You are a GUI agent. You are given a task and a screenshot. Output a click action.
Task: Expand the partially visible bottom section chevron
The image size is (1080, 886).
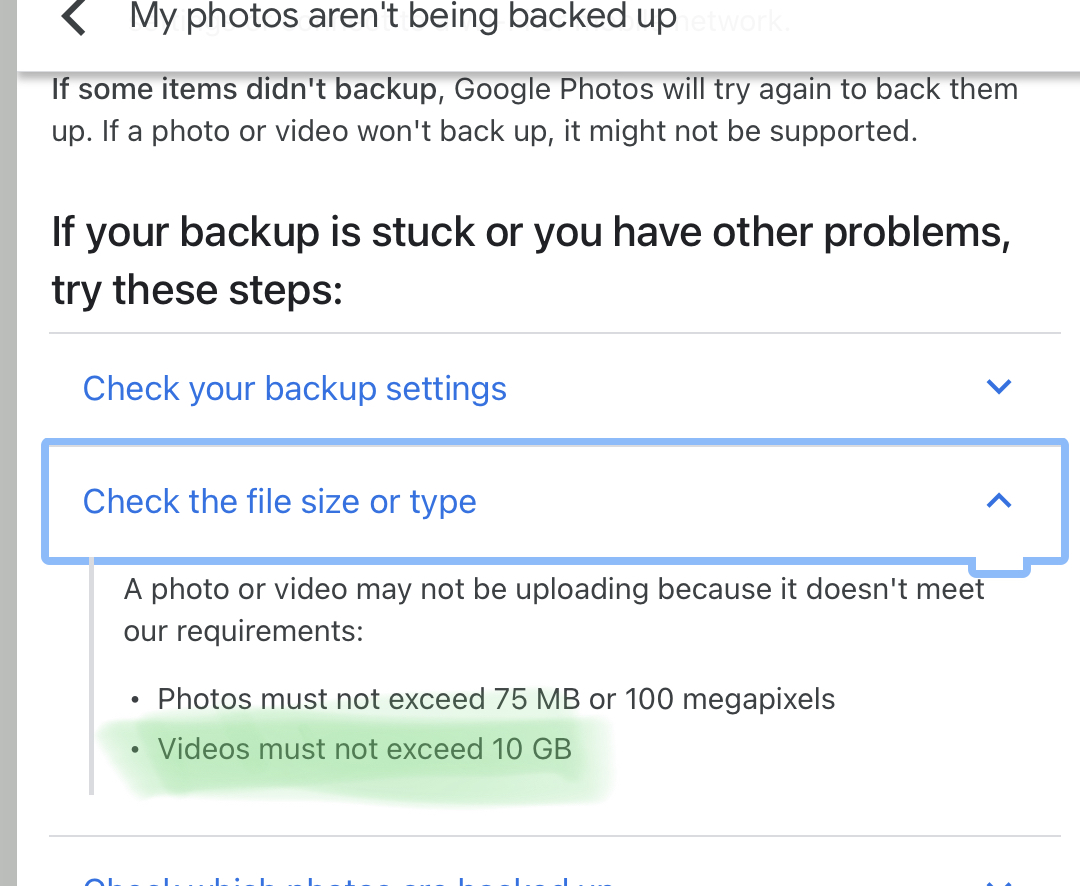coord(998,878)
